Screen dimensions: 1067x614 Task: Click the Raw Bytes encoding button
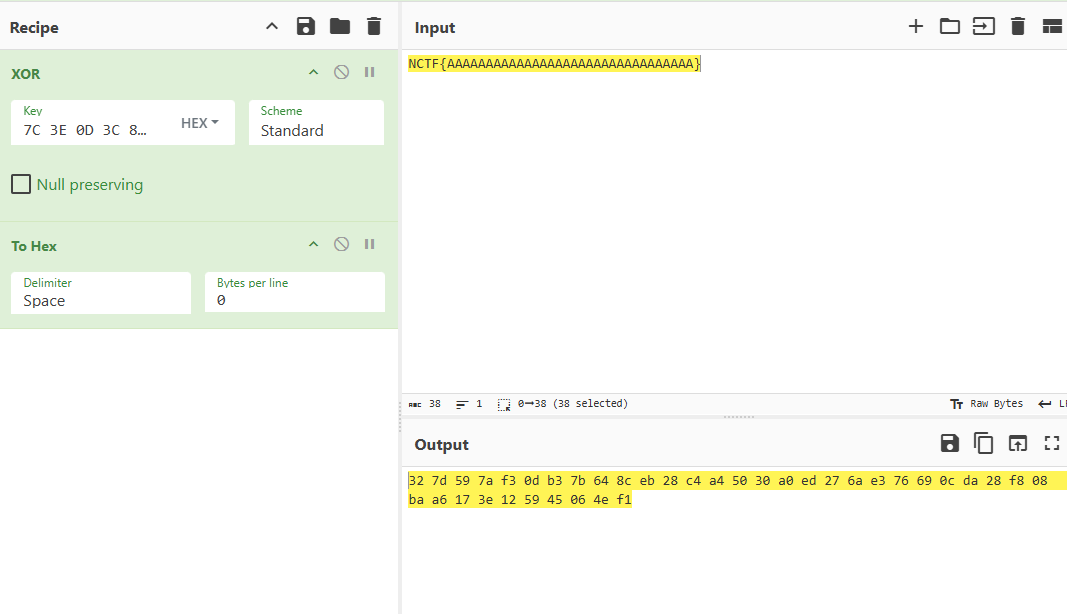(986, 404)
